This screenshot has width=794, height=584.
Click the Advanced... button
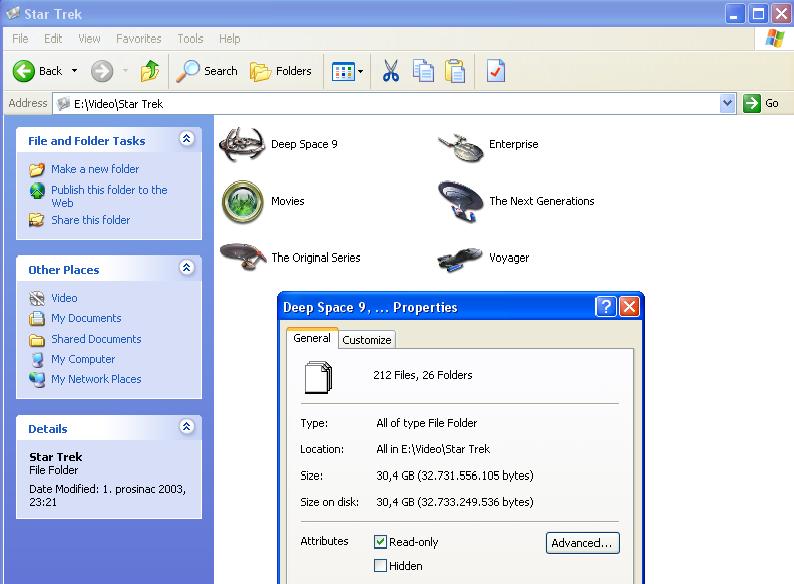[582, 543]
